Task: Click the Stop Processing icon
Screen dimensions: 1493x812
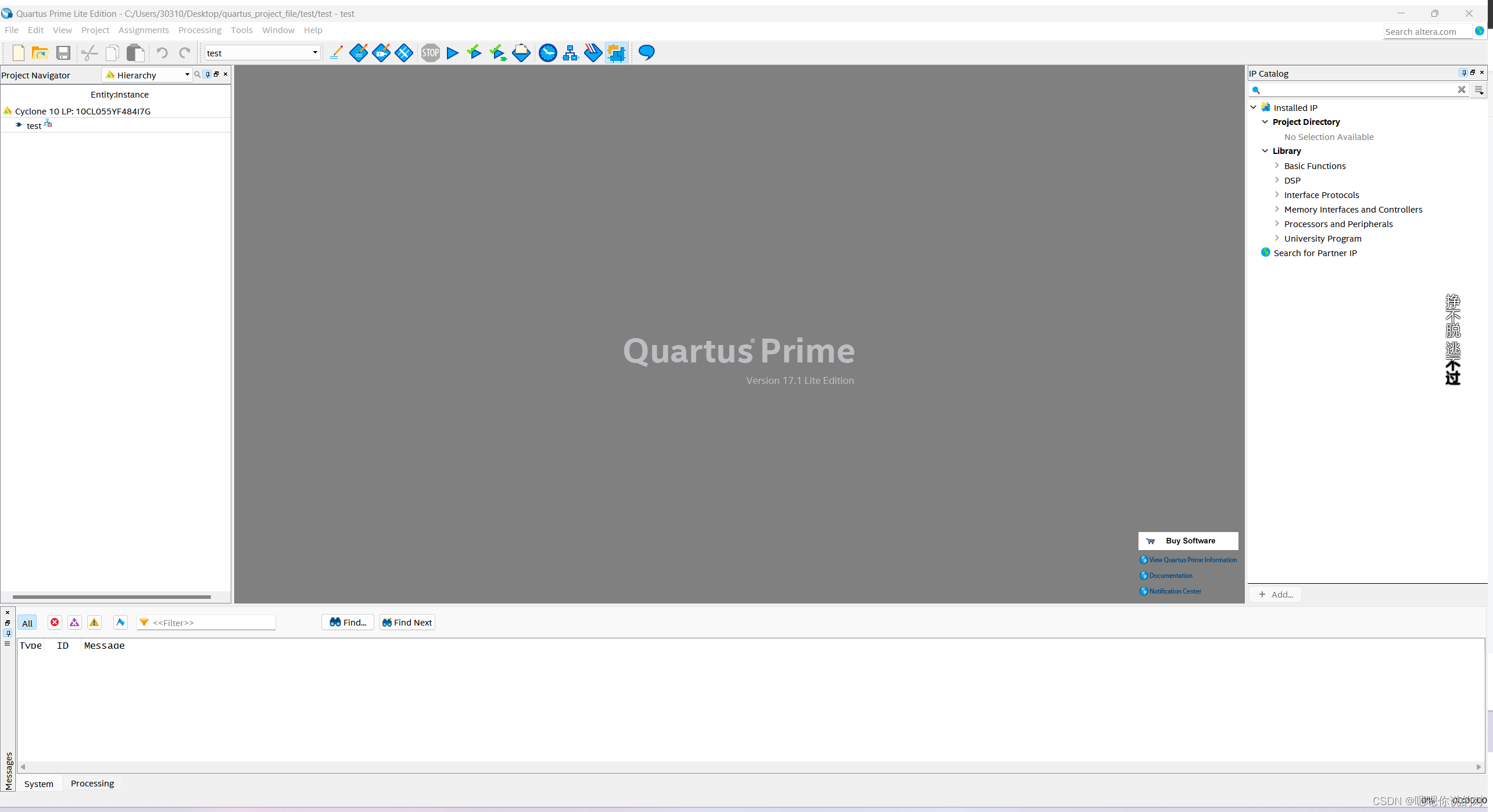Action: point(430,53)
